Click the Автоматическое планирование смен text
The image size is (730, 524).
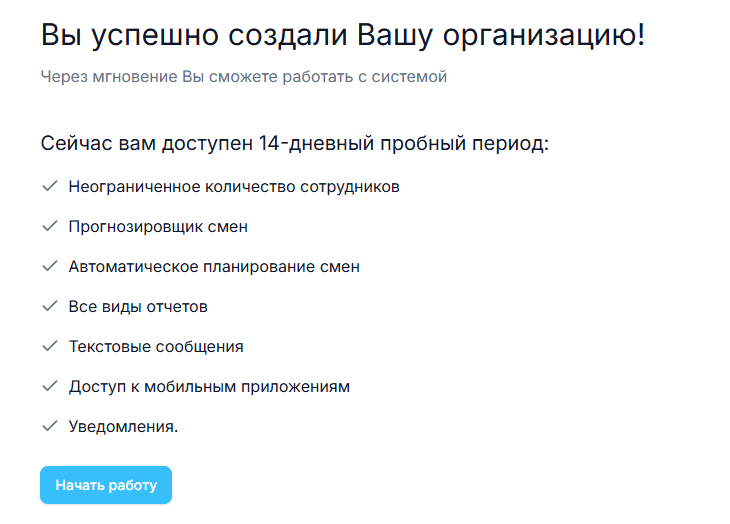[214, 267]
